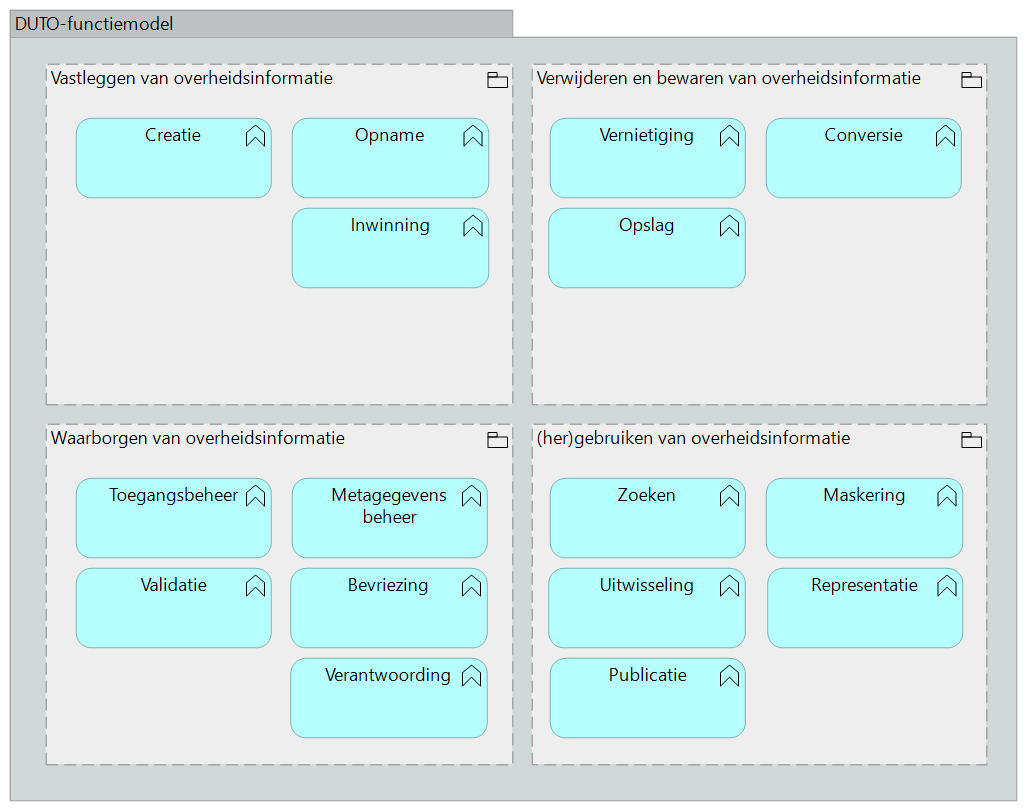Click grouping icon of Waarborgen van overheidsinformatie
Viewport: 1027px width, 811px height.
[497, 440]
